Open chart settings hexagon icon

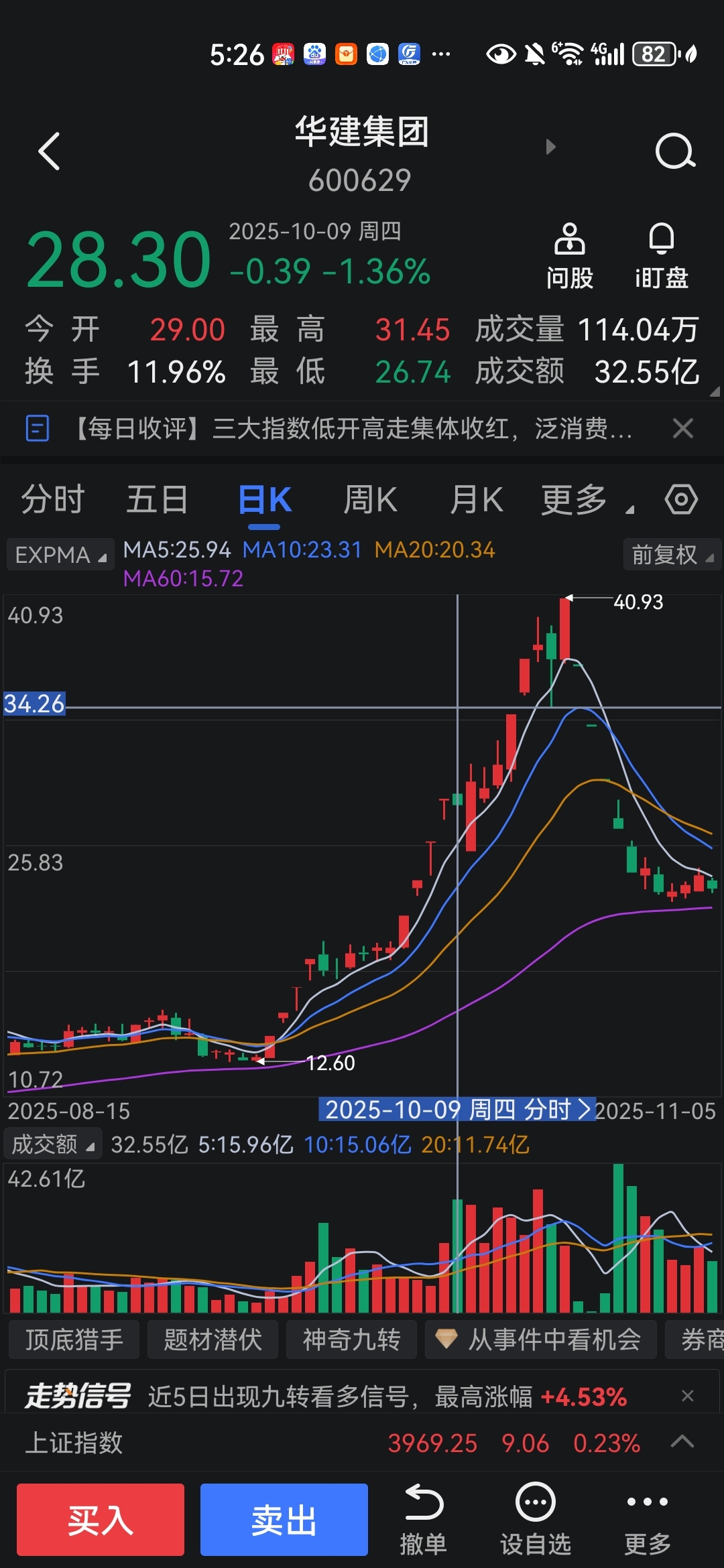click(681, 499)
